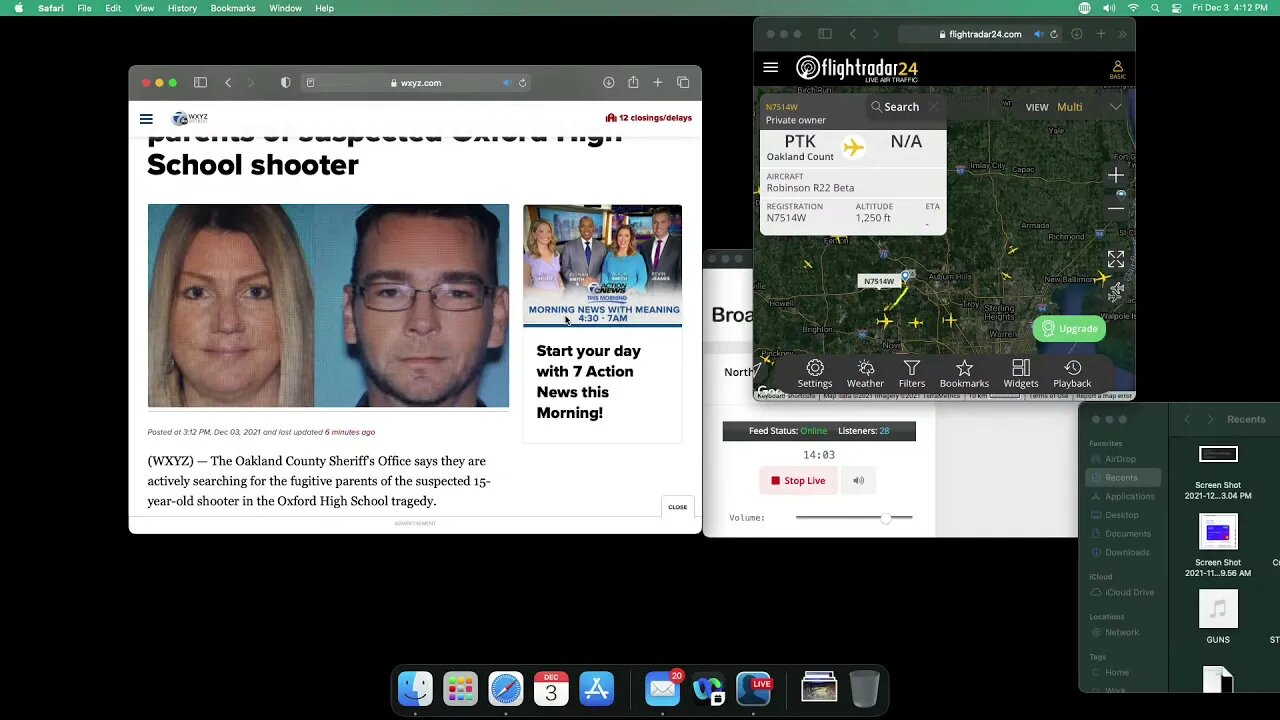Open the File menu in menu bar
The image size is (1280, 720).
click(x=84, y=8)
